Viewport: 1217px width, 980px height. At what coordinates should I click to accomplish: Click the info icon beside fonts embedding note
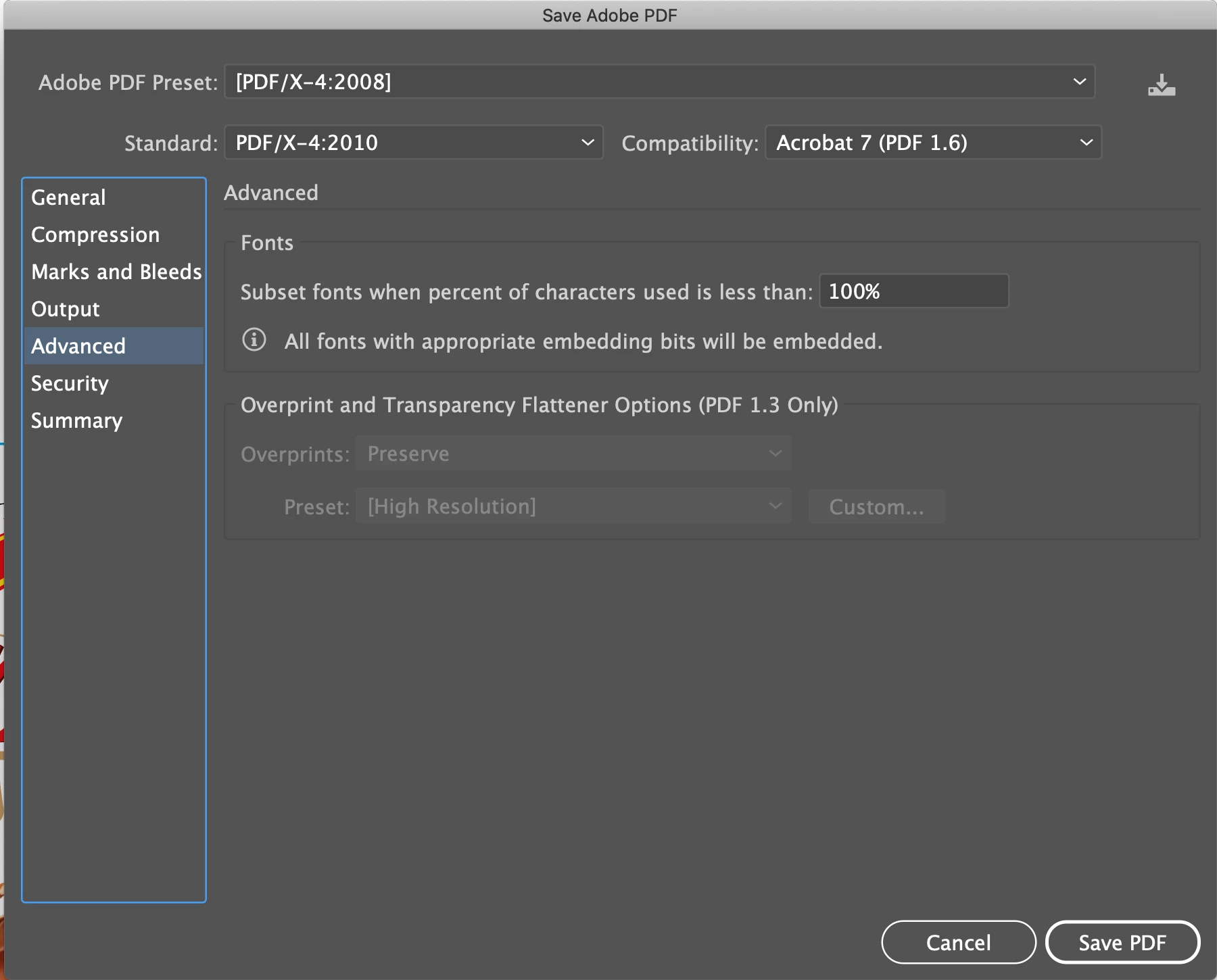click(254, 339)
